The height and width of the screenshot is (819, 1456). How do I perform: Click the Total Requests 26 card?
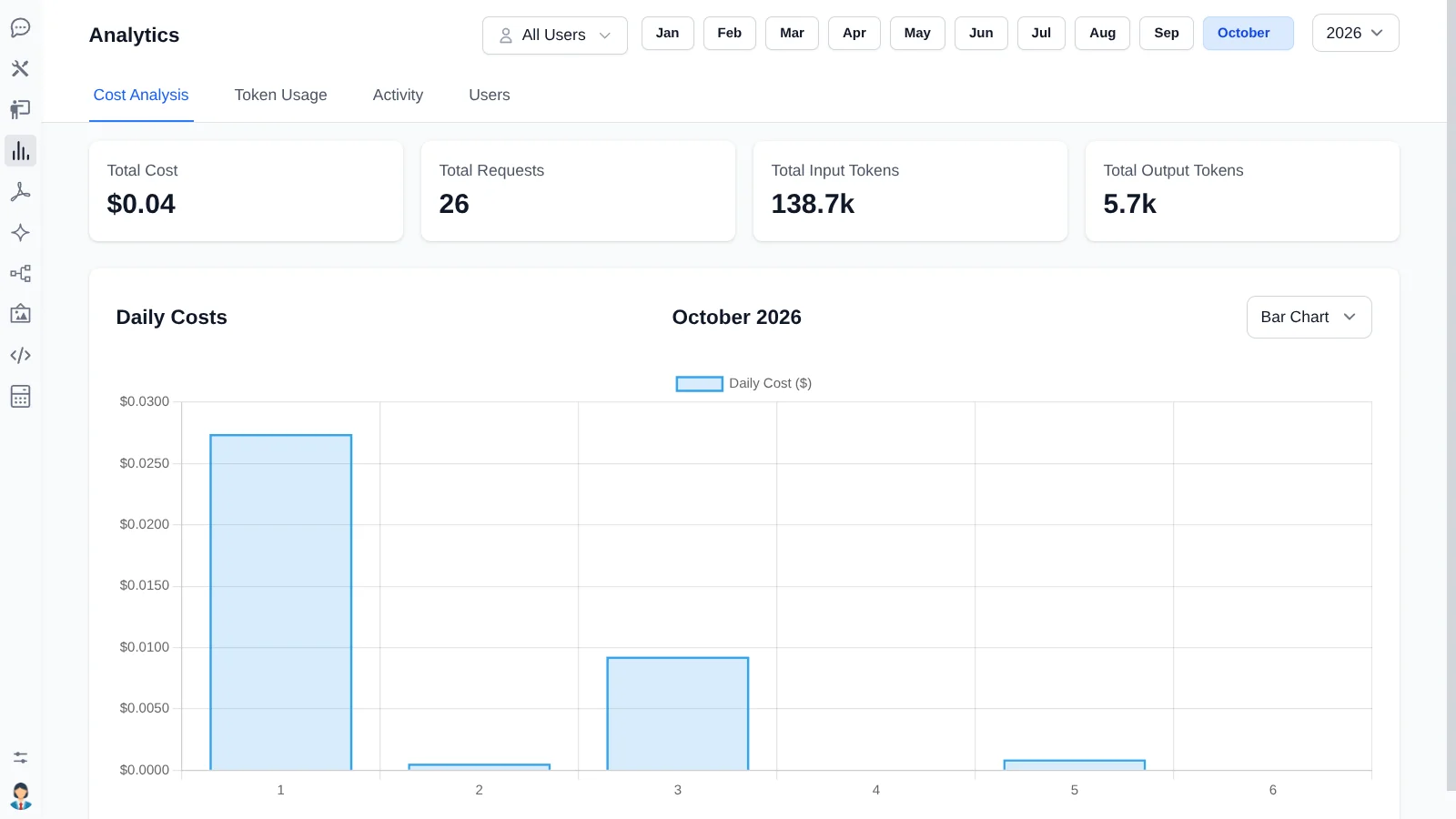[578, 191]
